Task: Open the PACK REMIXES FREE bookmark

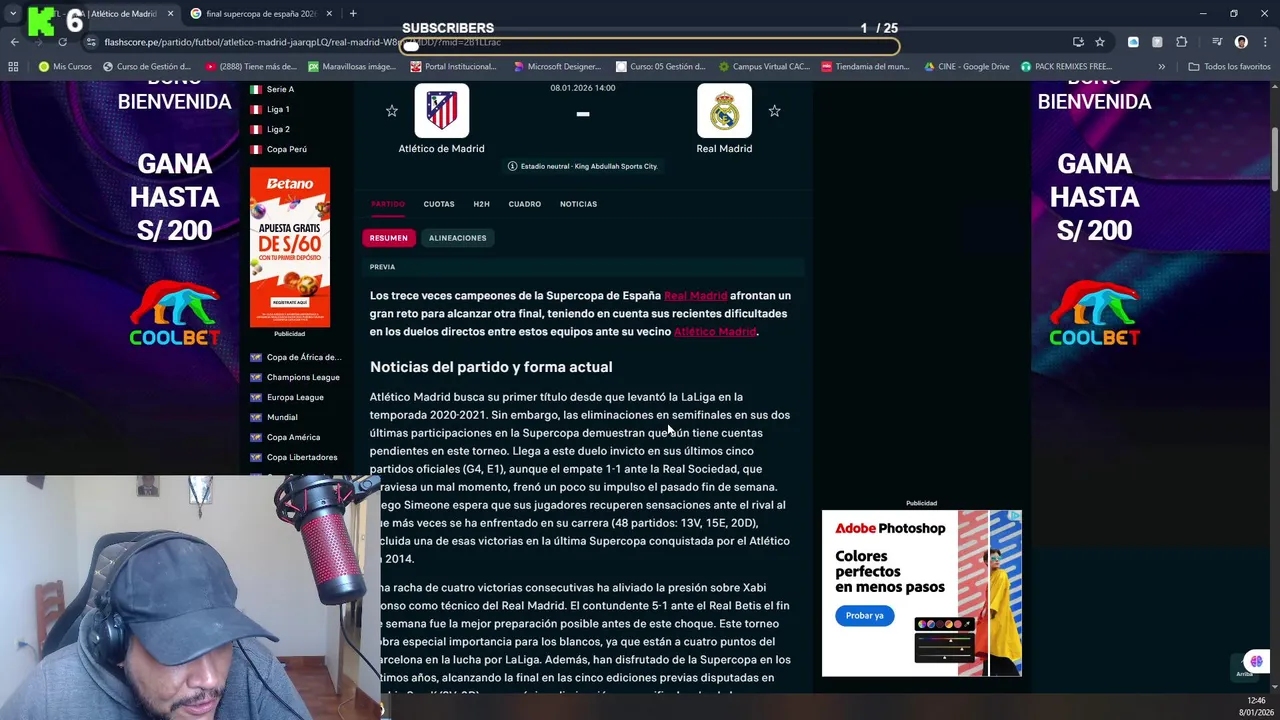Action: (x=1066, y=67)
